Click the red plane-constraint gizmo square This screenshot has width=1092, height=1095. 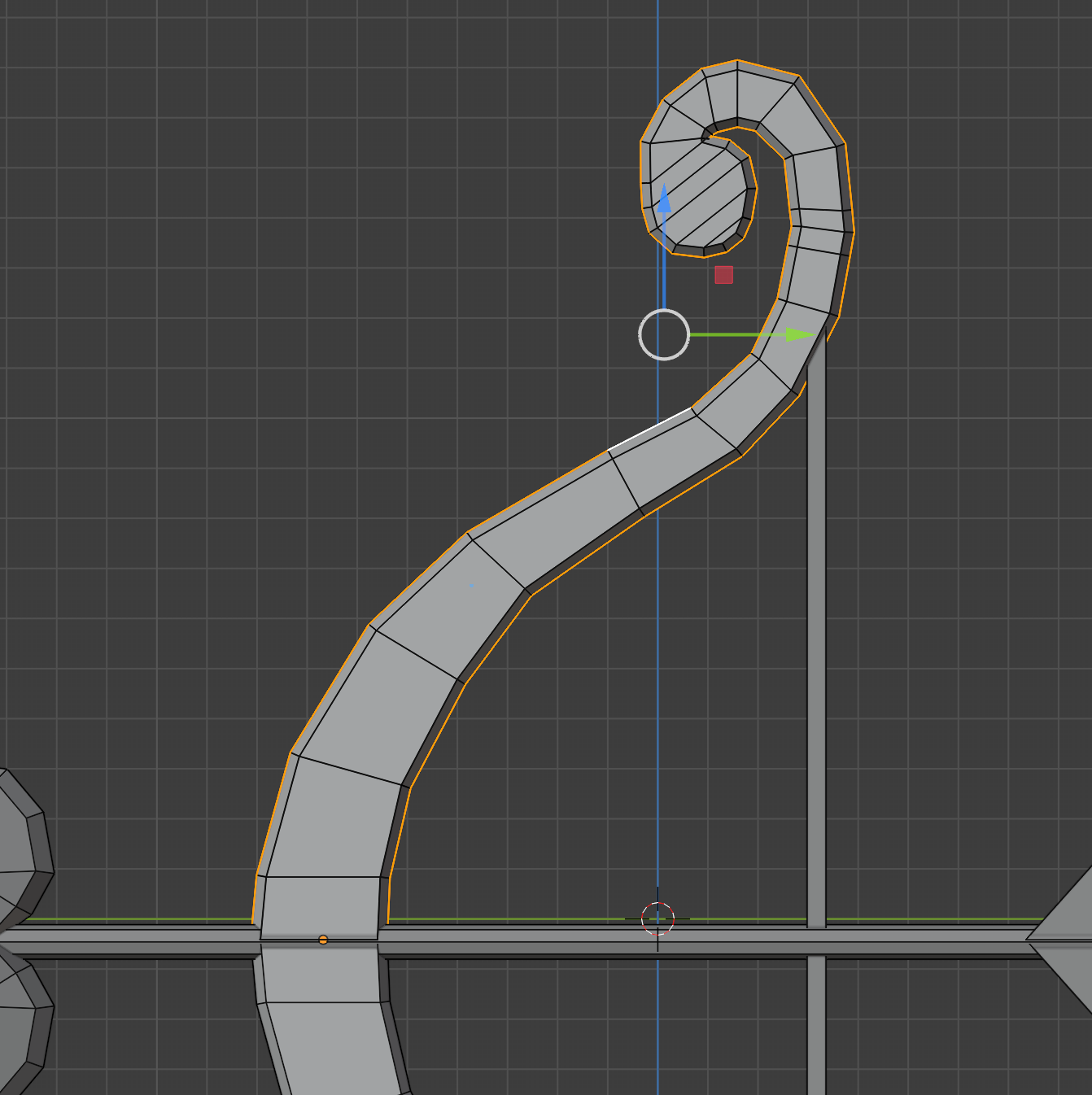[x=723, y=275]
